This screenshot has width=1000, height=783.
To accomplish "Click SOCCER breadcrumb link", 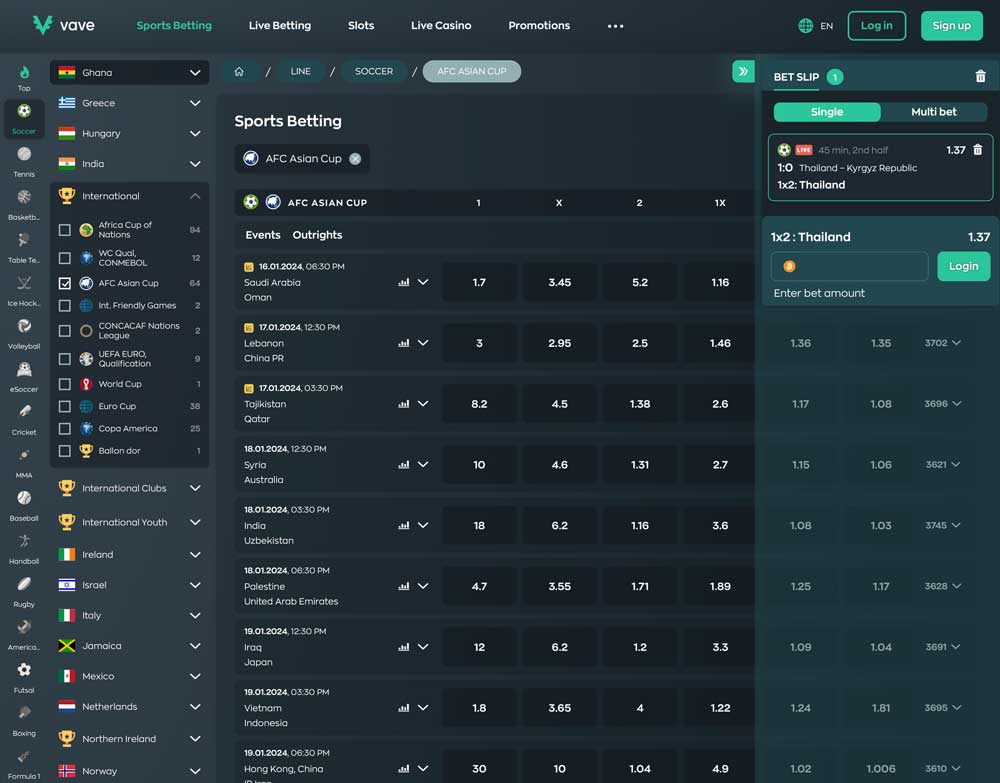I will point(374,71).
